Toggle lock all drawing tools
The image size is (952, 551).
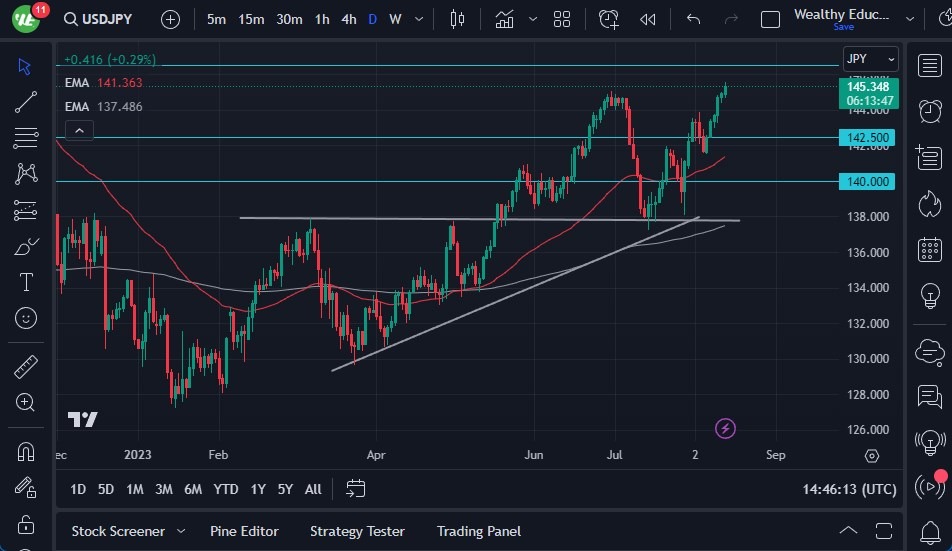point(26,524)
